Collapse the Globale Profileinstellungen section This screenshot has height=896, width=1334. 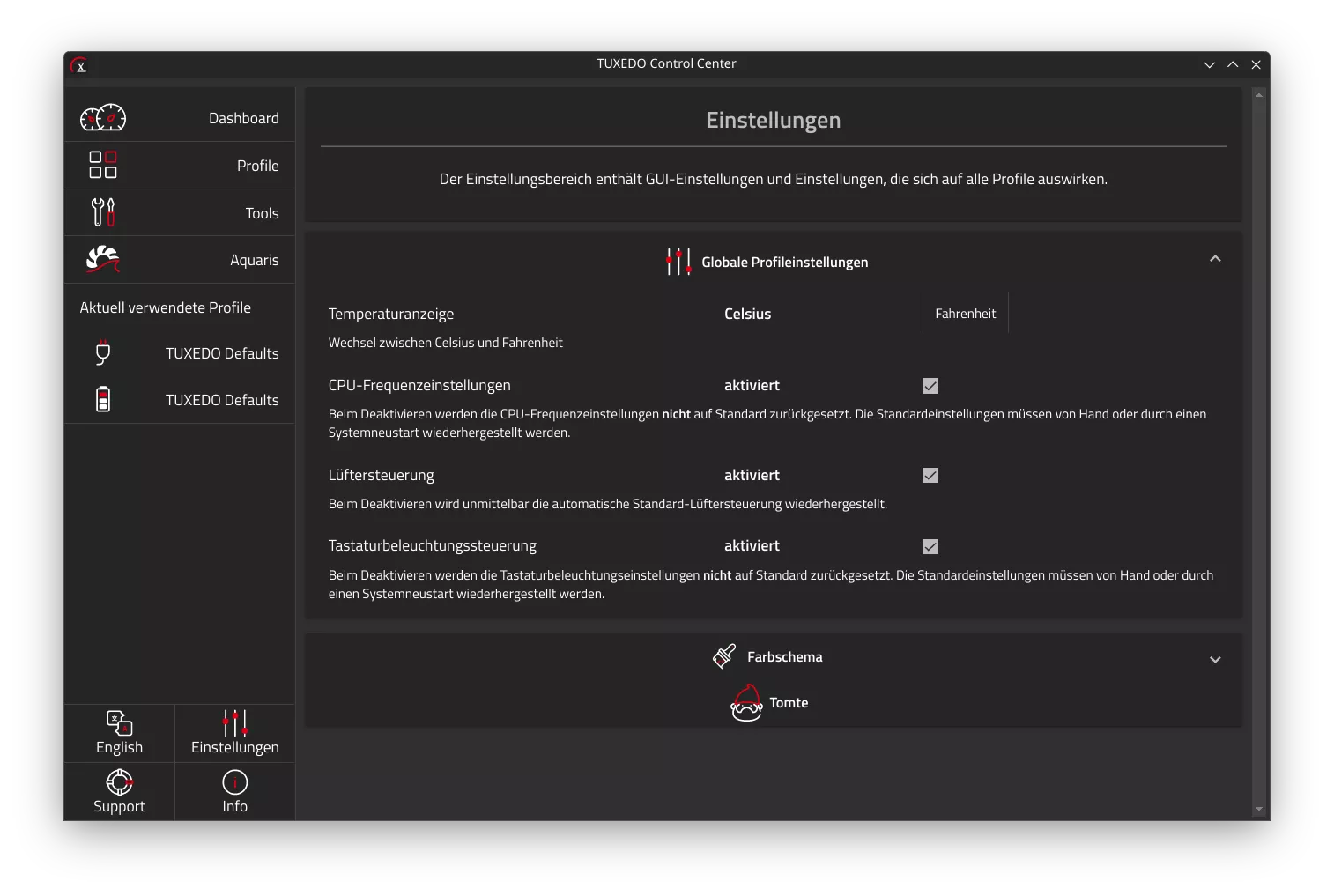coord(1215,258)
